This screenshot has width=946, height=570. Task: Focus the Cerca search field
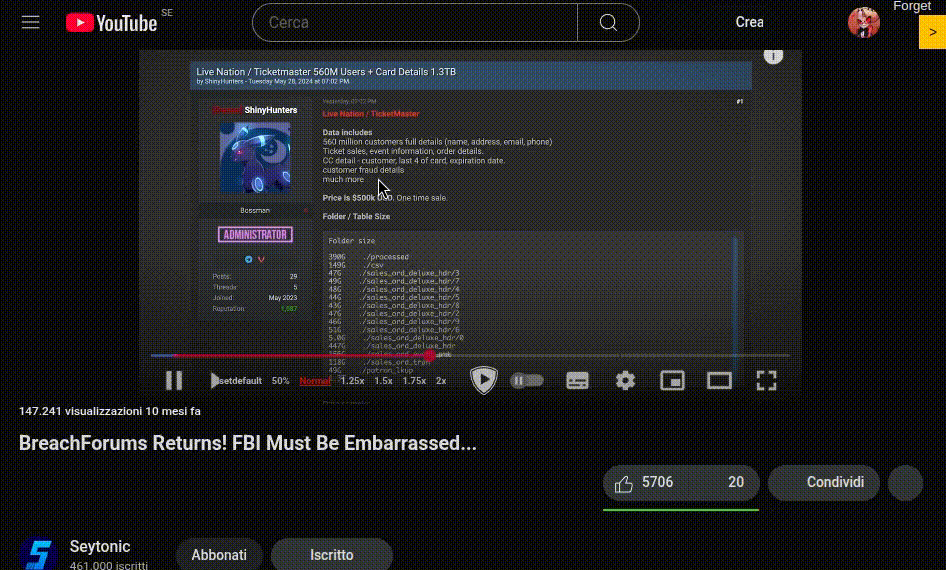(x=414, y=22)
